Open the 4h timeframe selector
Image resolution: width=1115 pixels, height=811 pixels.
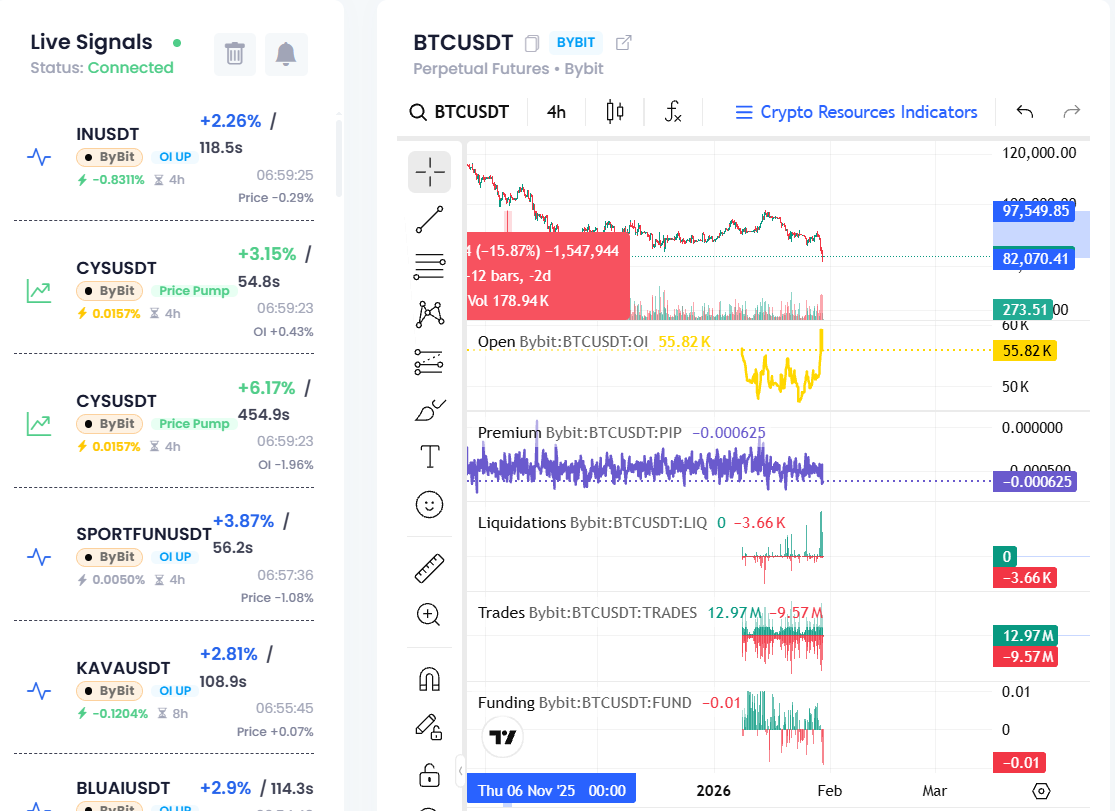[556, 112]
